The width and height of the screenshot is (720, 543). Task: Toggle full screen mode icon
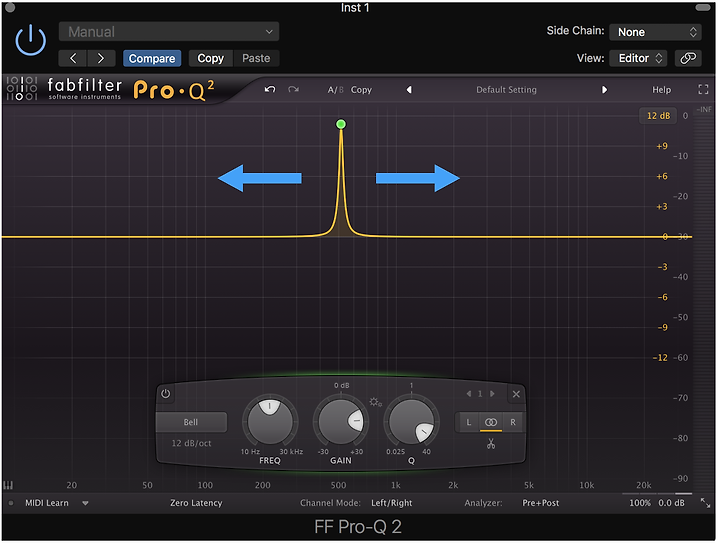point(703,90)
